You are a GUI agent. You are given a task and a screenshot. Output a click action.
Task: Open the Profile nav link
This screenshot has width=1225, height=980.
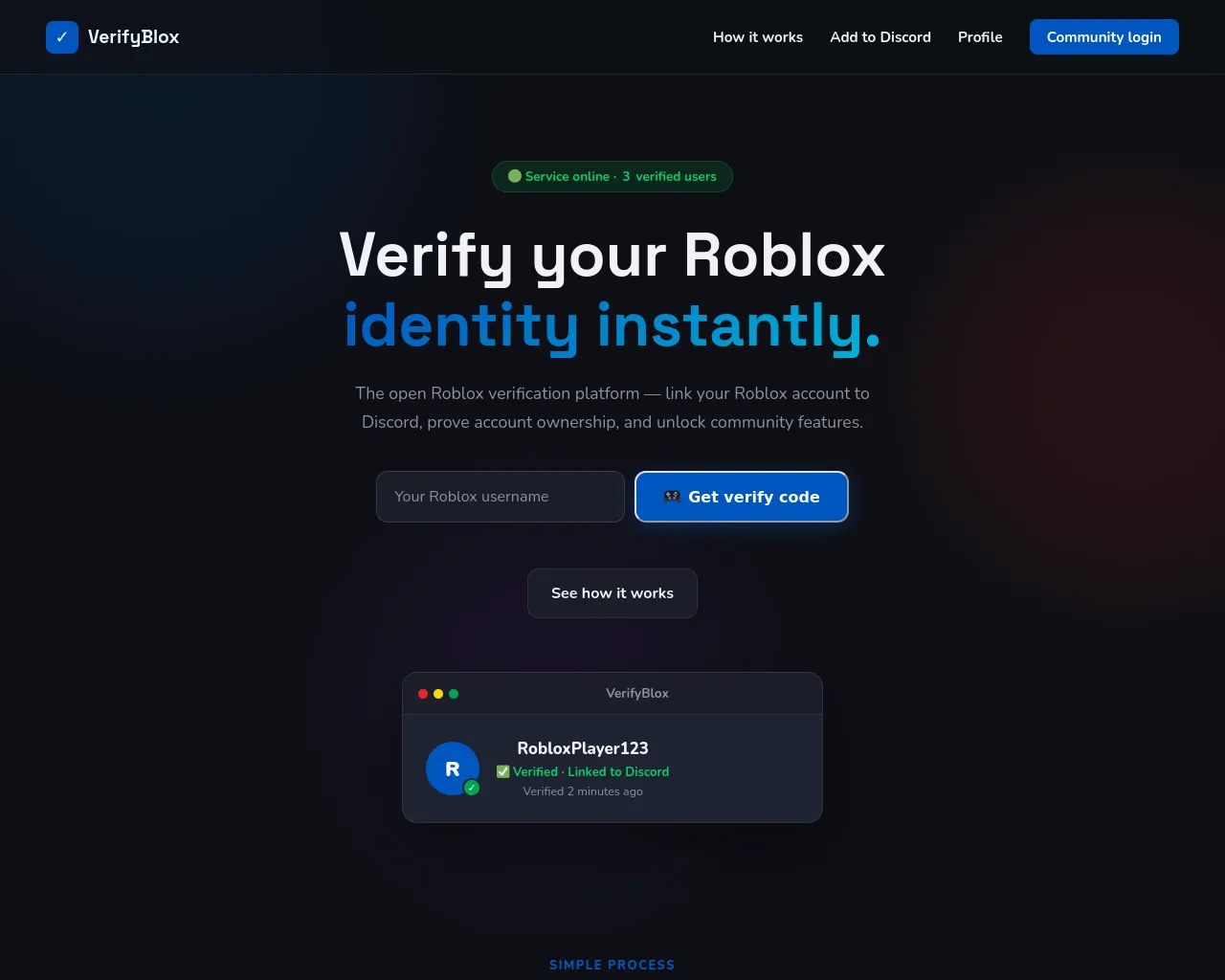(980, 37)
